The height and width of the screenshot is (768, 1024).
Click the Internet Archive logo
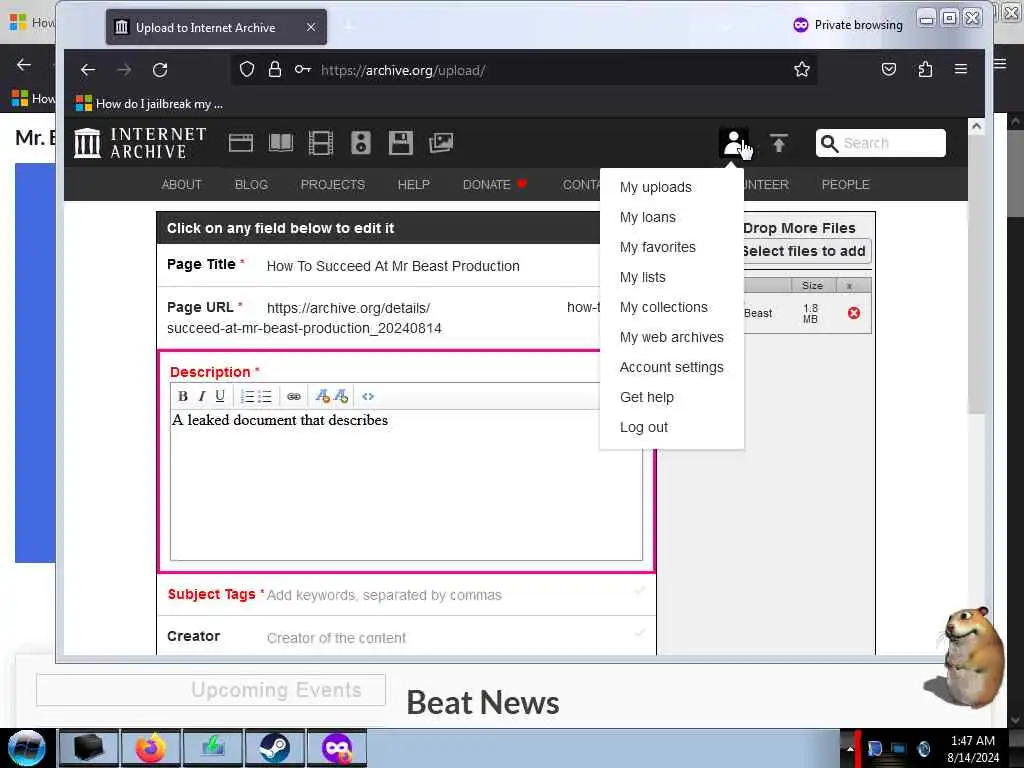tap(140, 143)
